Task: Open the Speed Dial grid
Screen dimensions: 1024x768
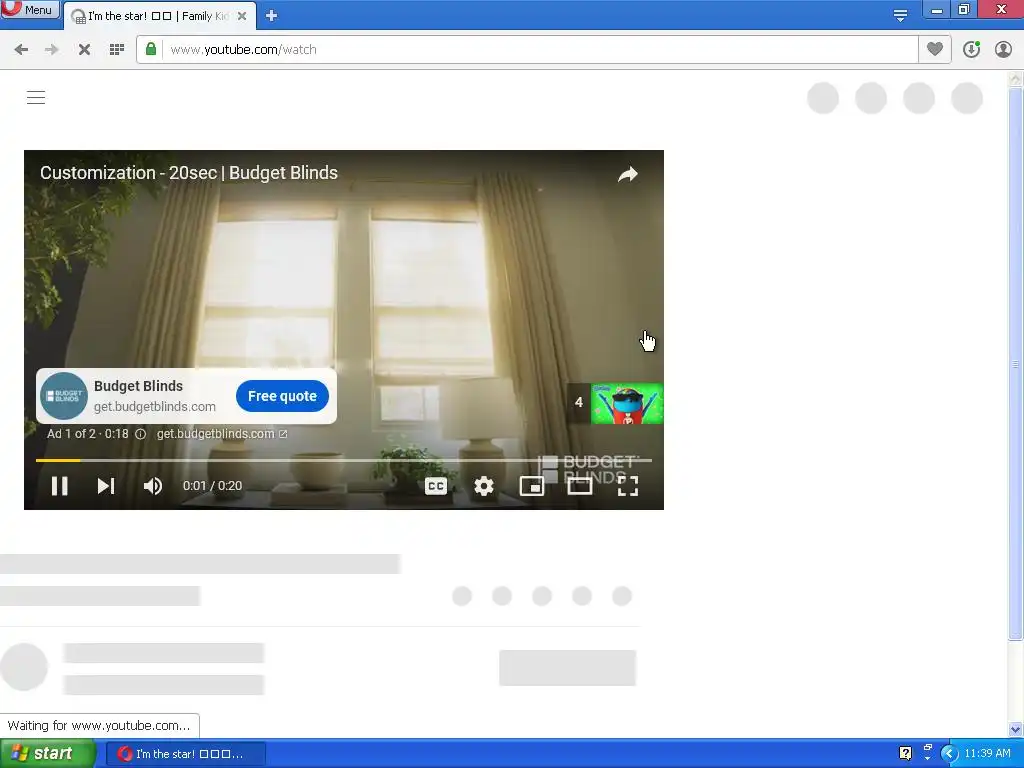Action: pyautogui.click(x=117, y=50)
